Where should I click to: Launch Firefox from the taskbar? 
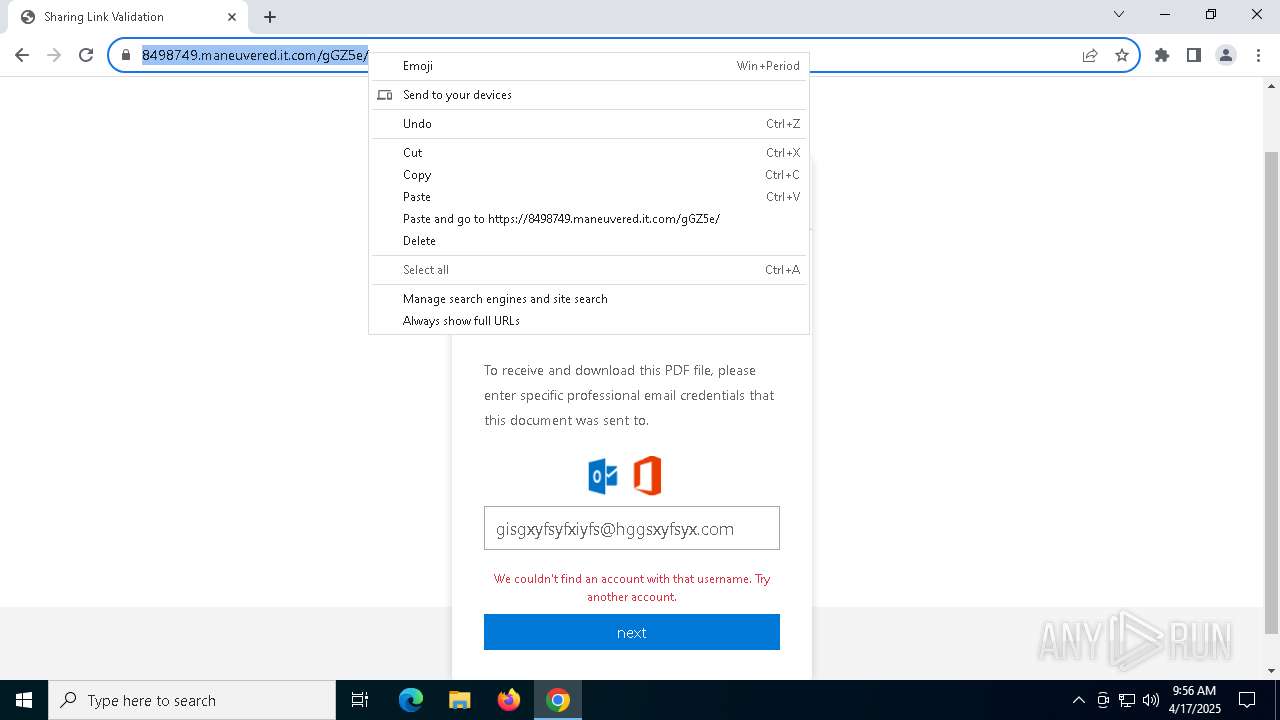(x=509, y=700)
